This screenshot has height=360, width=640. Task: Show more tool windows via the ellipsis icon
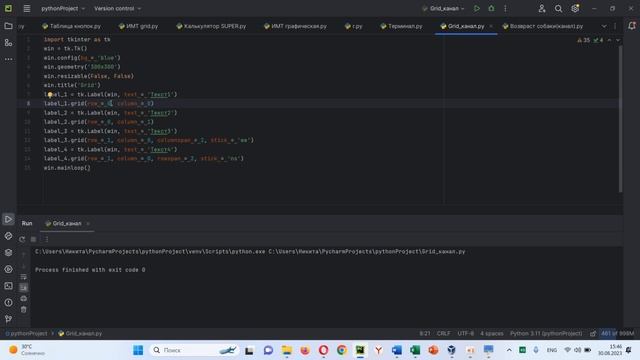click(8, 59)
